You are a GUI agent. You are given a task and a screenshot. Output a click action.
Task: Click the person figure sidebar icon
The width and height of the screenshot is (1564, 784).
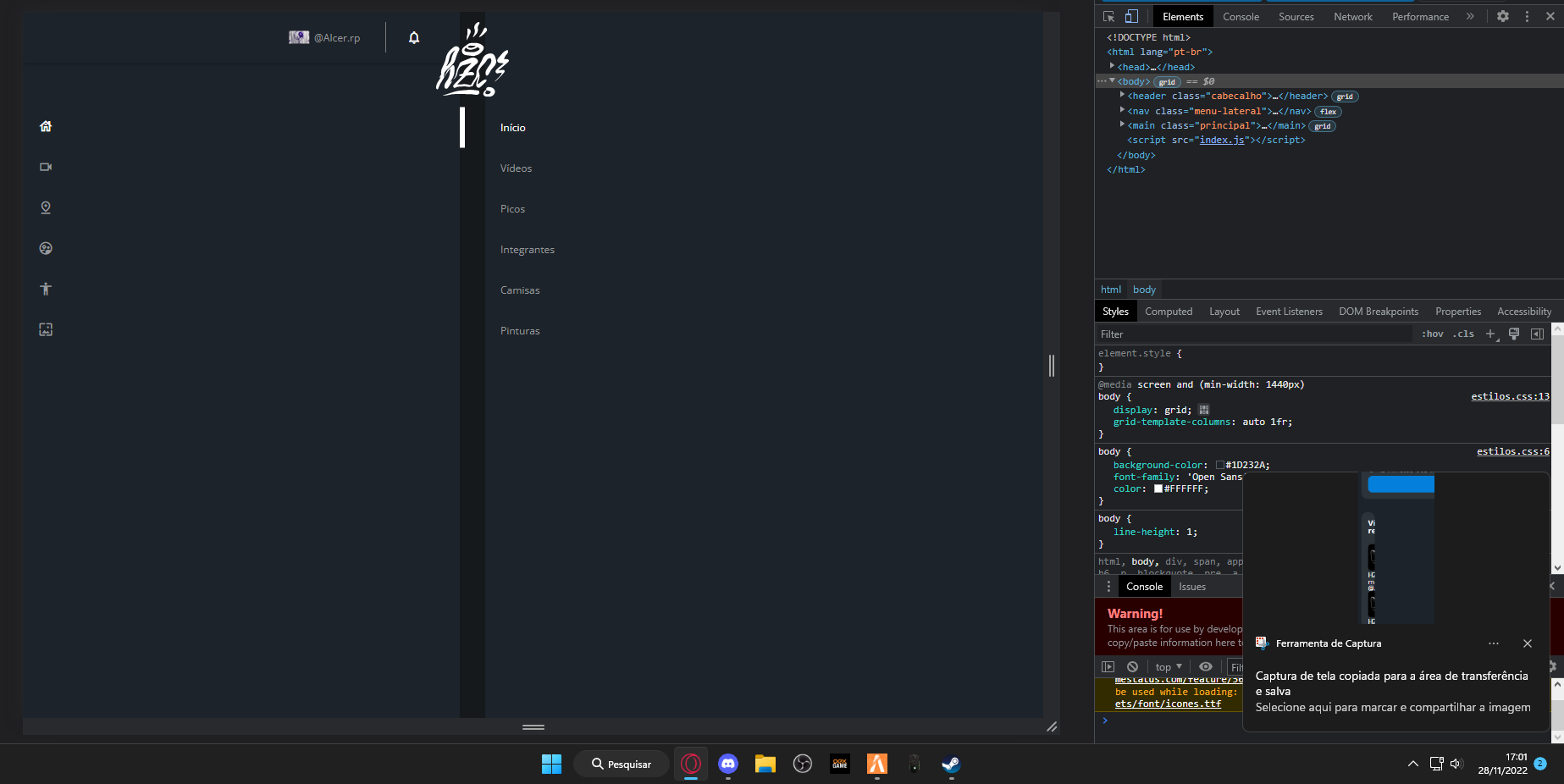pos(46,289)
